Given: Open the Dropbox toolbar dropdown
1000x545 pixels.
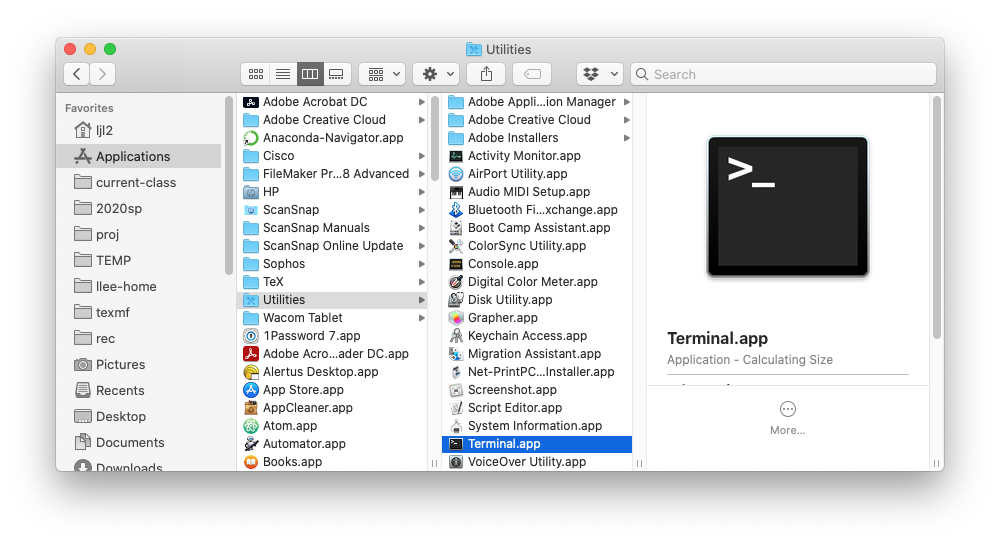Looking at the screenshot, I should pyautogui.click(x=600, y=74).
